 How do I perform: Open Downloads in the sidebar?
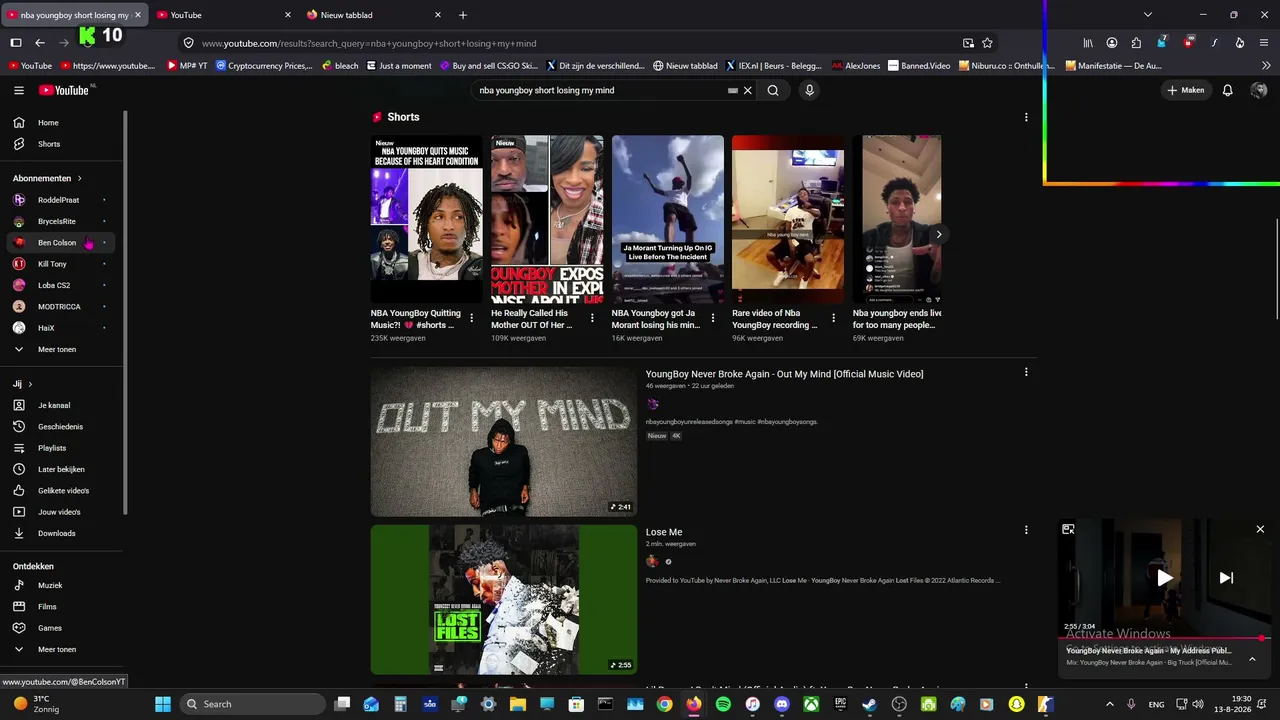(62, 533)
